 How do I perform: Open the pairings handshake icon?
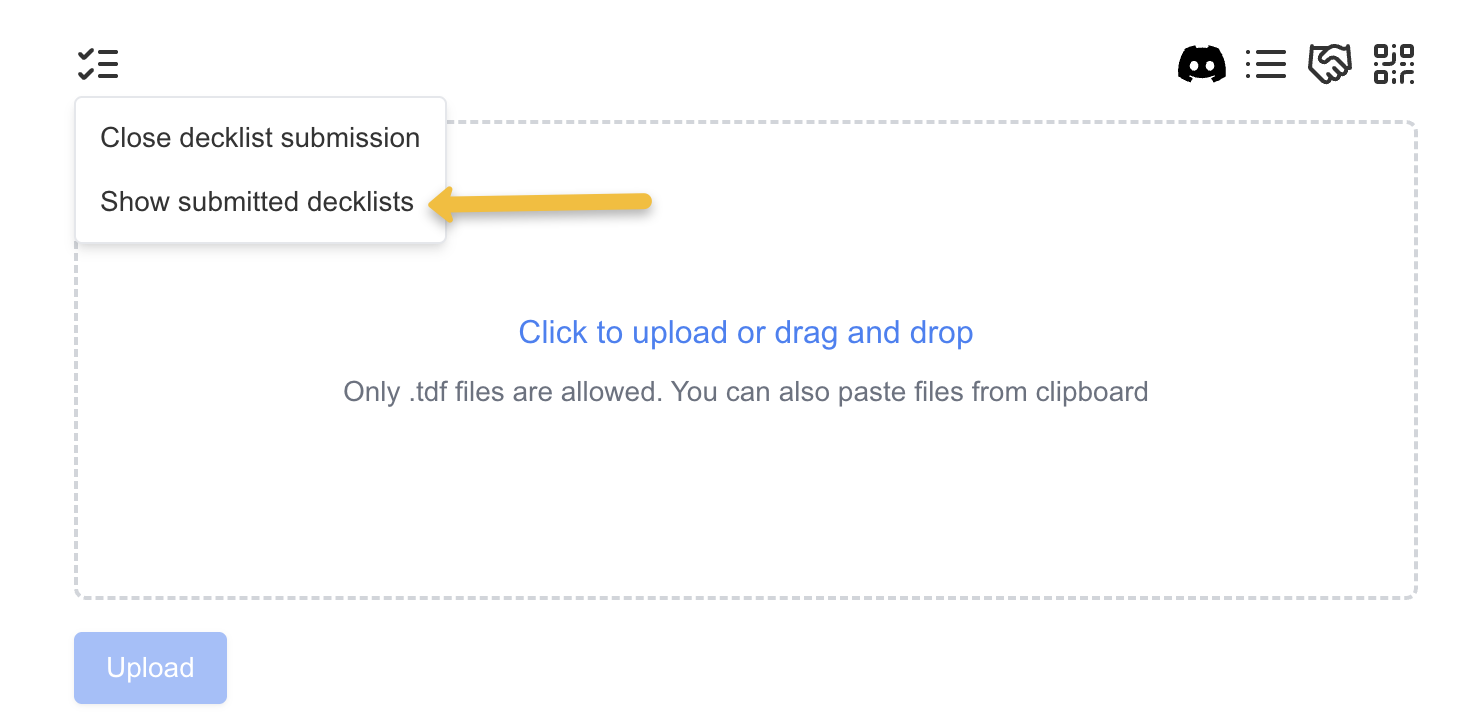(1329, 65)
